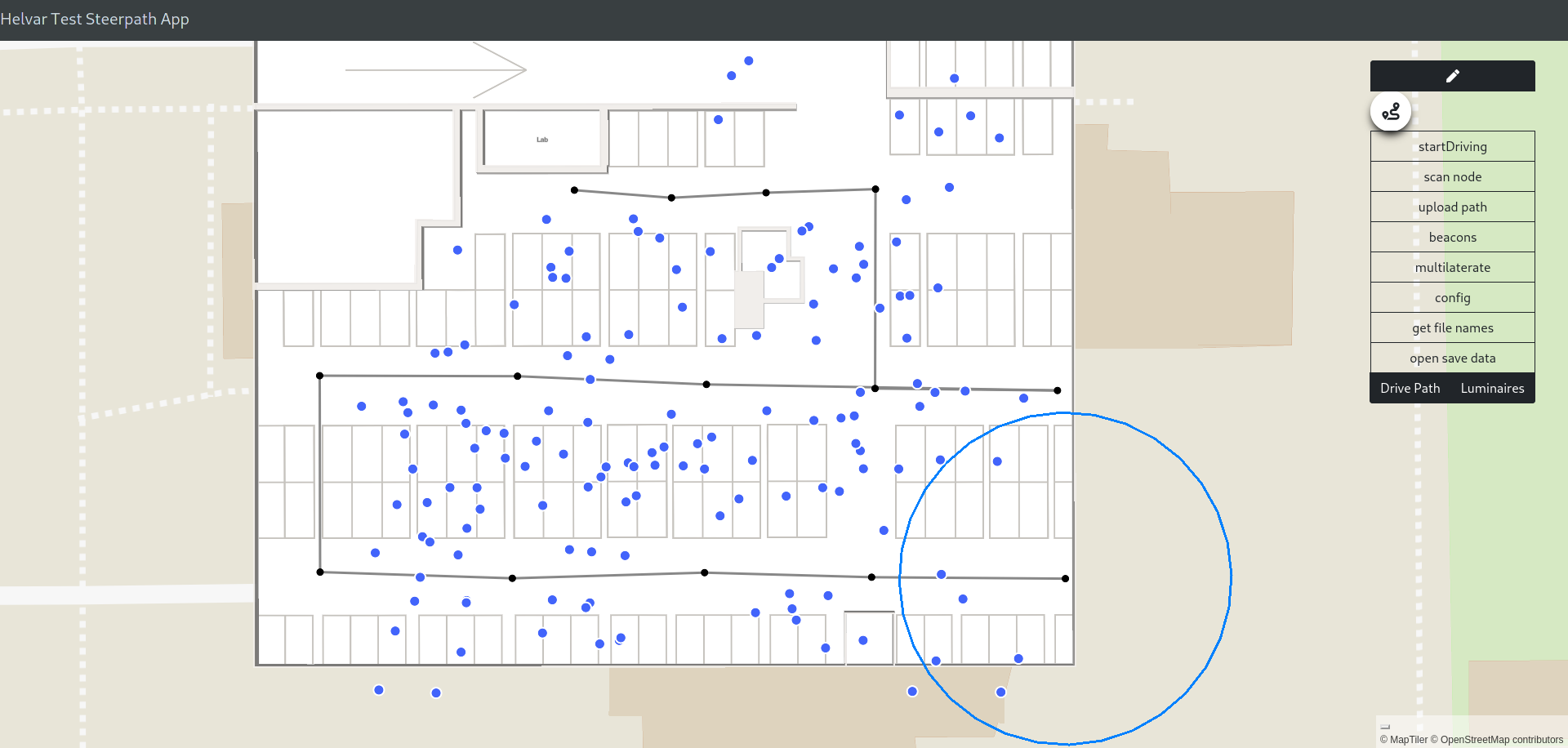Click the light gray block in the floorplan center
The height and width of the screenshot is (748, 1568).
click(x=749, y=300)
